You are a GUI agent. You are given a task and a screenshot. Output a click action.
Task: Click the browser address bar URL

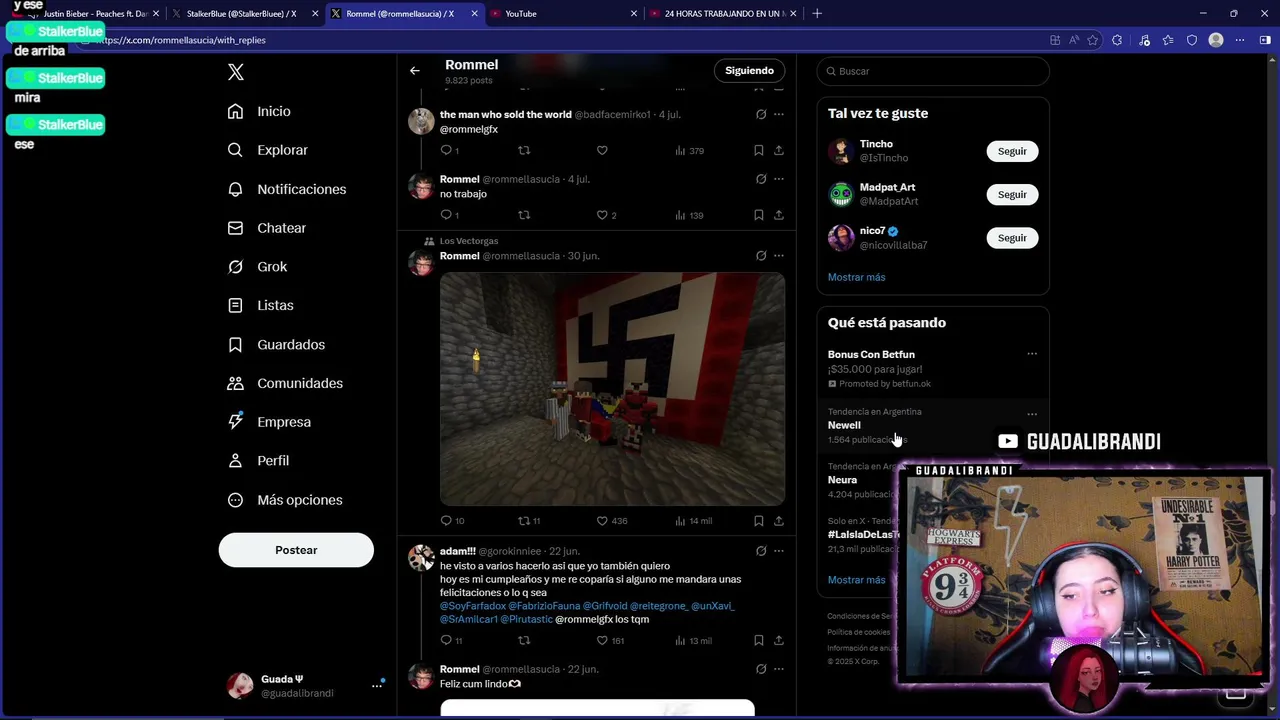[182, 40]
